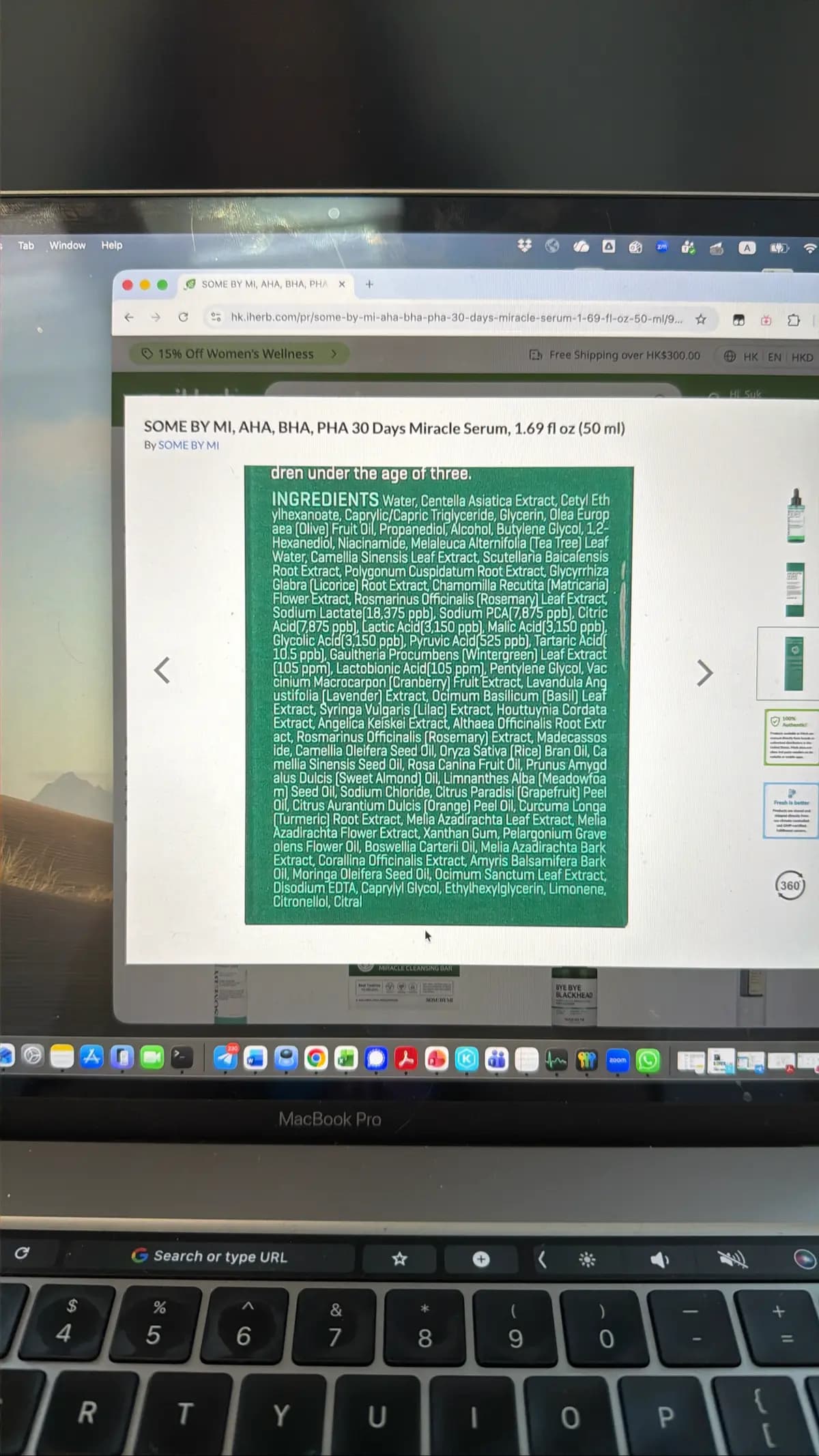Open Dropbox from the menu bar
This screenshot has width=819, height=1456.
524,246
